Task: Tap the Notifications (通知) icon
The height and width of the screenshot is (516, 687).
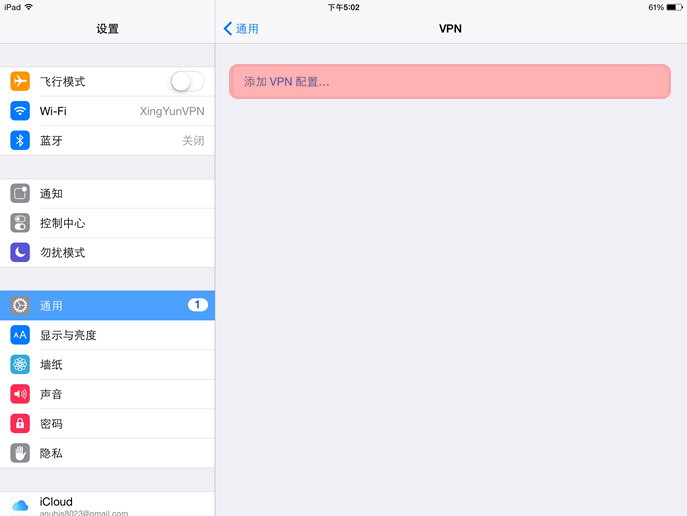Action: coord(20,193)
